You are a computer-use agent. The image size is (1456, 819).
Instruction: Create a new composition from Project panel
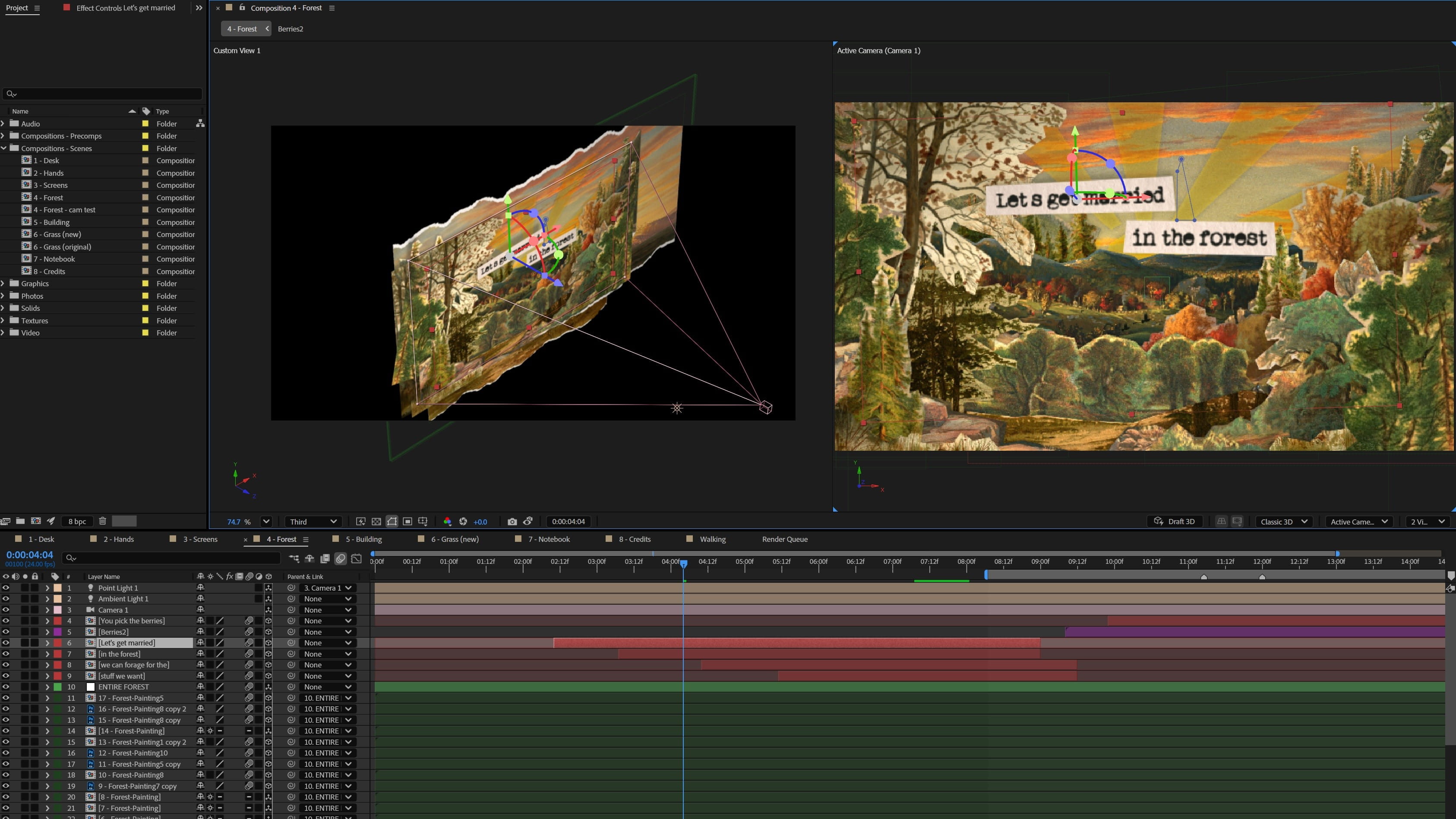tap(35, 521)
